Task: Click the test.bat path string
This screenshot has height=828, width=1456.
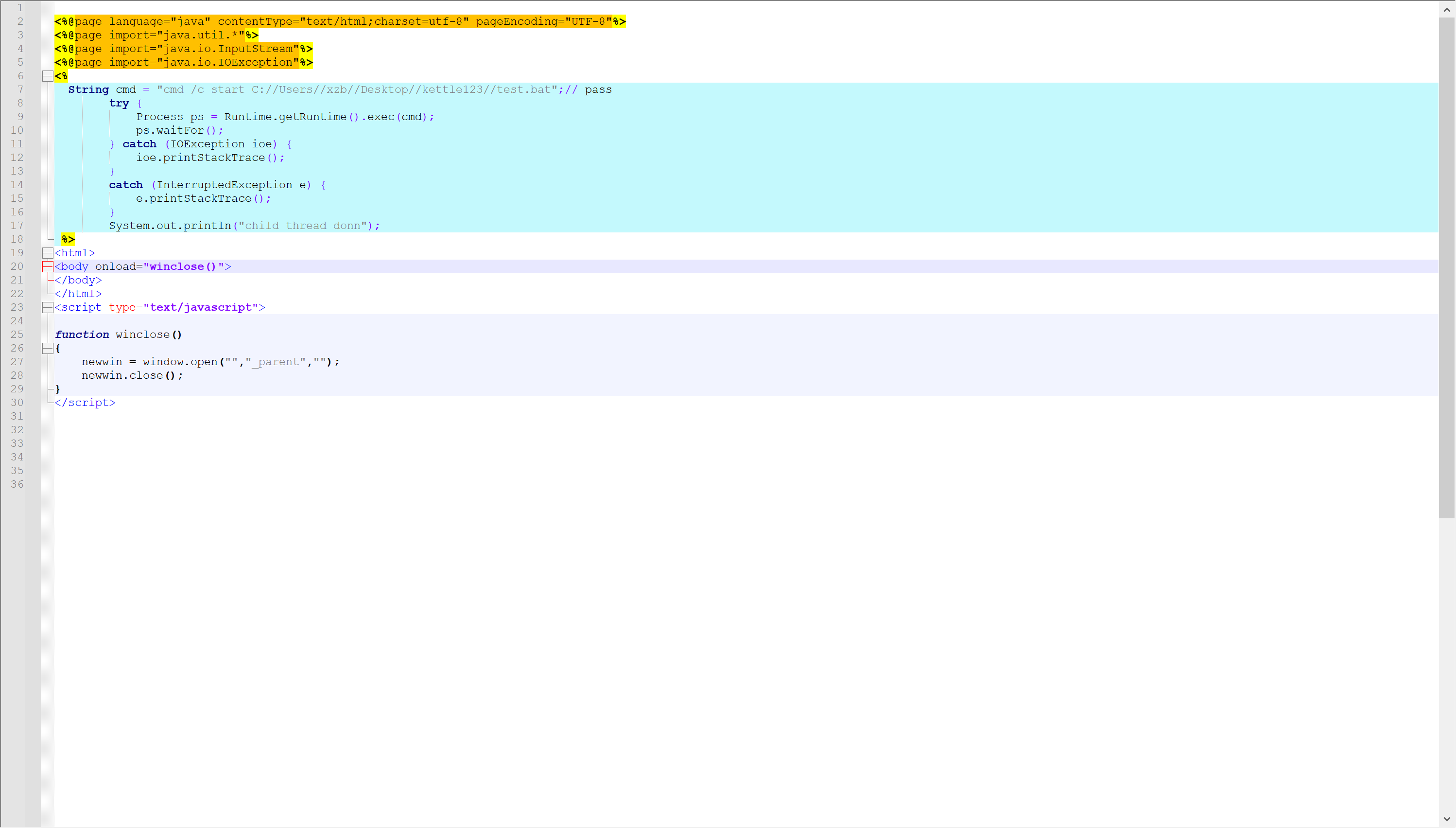Action: [357, 90]
